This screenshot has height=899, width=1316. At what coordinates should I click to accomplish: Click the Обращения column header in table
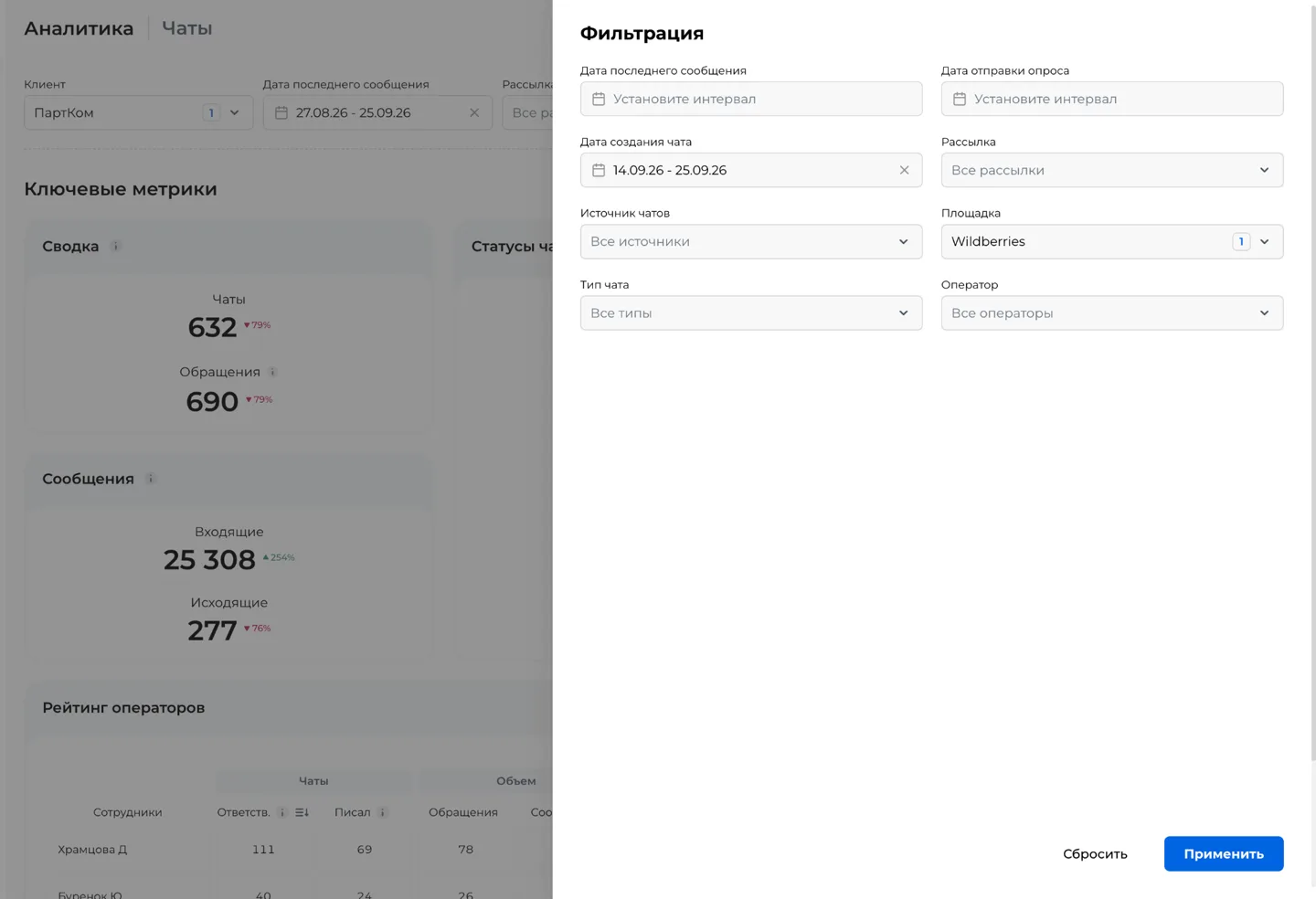tap(463, 812)
